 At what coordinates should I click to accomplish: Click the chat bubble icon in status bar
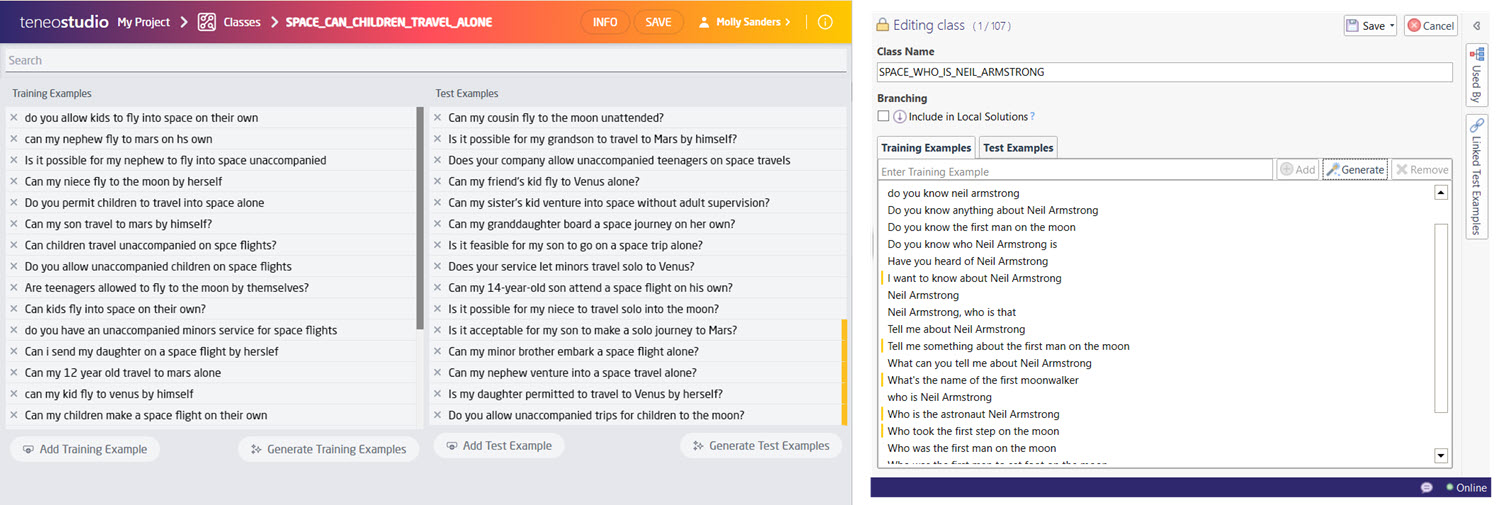point(1426,488)
